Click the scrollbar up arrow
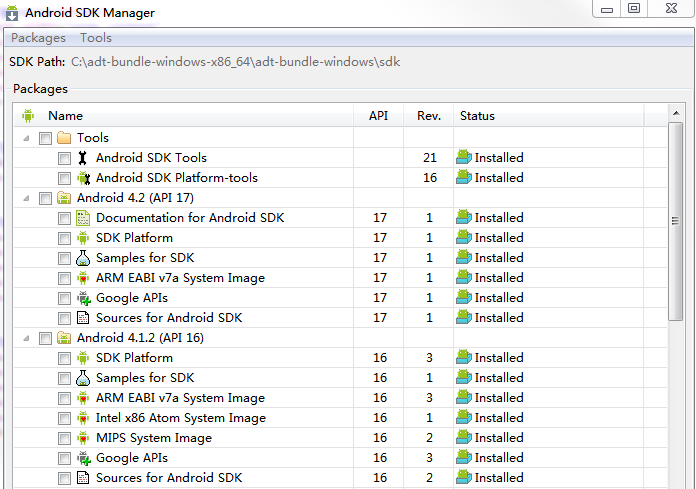Screen dimensions: 696x489 coord(676,114)
